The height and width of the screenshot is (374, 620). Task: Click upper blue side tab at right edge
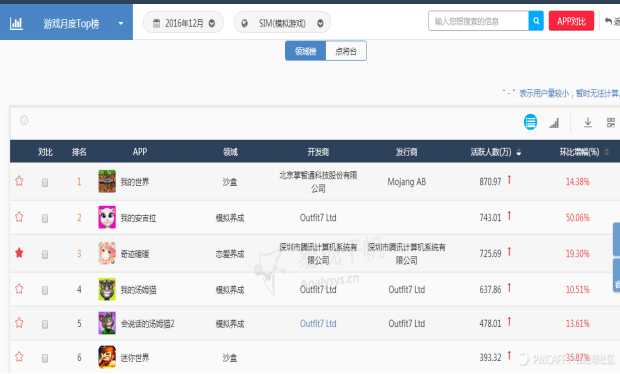pos(616,239)
